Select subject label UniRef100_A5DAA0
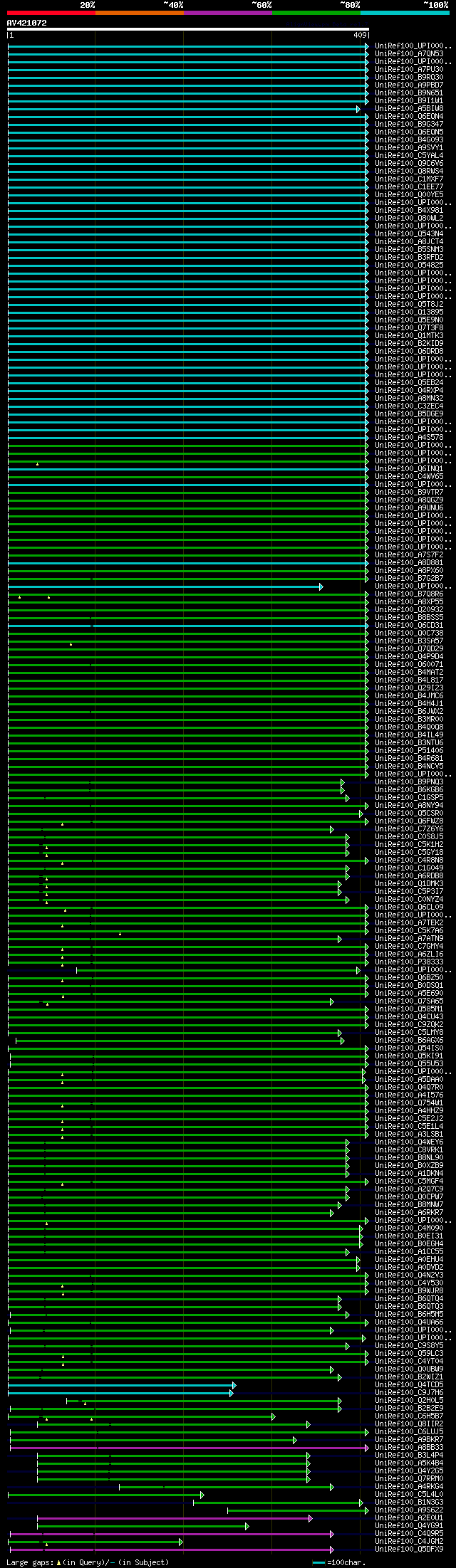 click(x=409, y=1080)
